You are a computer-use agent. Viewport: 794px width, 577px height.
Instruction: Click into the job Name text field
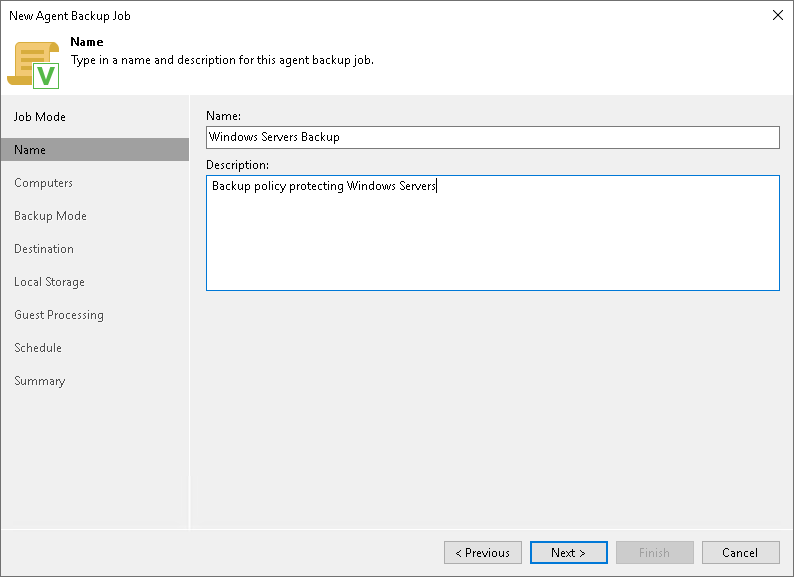coord(492,137)
